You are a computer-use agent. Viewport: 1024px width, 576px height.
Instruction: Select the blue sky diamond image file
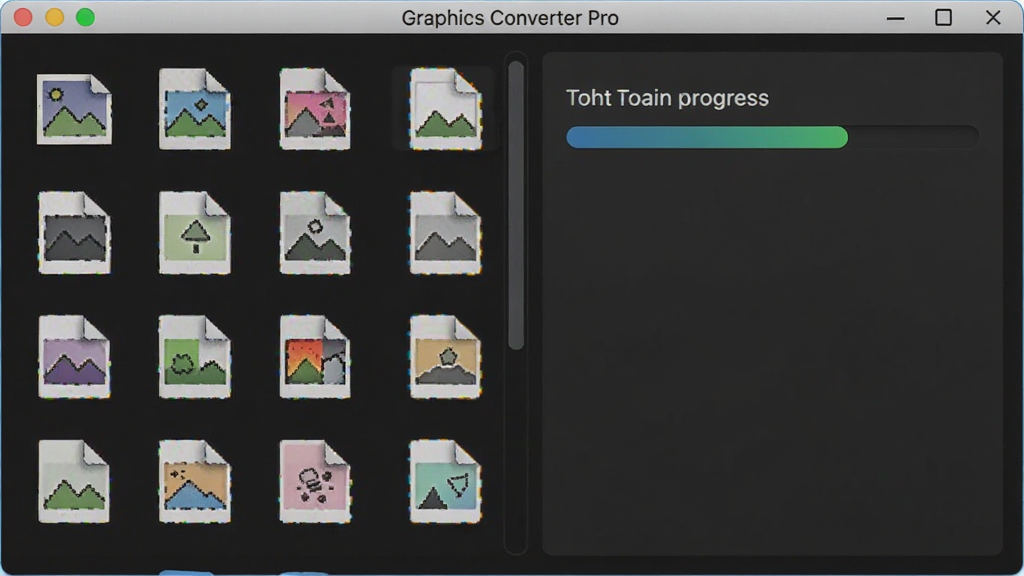pyautogui.click(x=195, y=109)
